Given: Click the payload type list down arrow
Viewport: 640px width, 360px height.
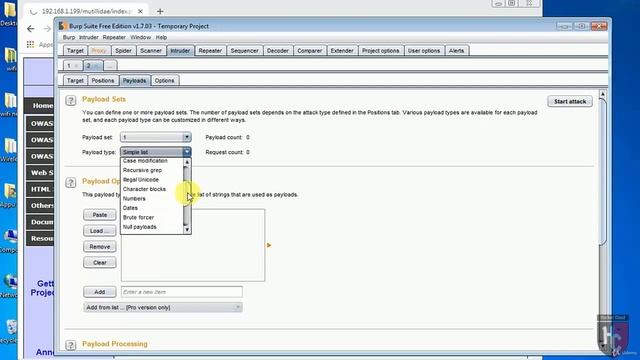Looking at the screenshot, I should tap(187, 230).
